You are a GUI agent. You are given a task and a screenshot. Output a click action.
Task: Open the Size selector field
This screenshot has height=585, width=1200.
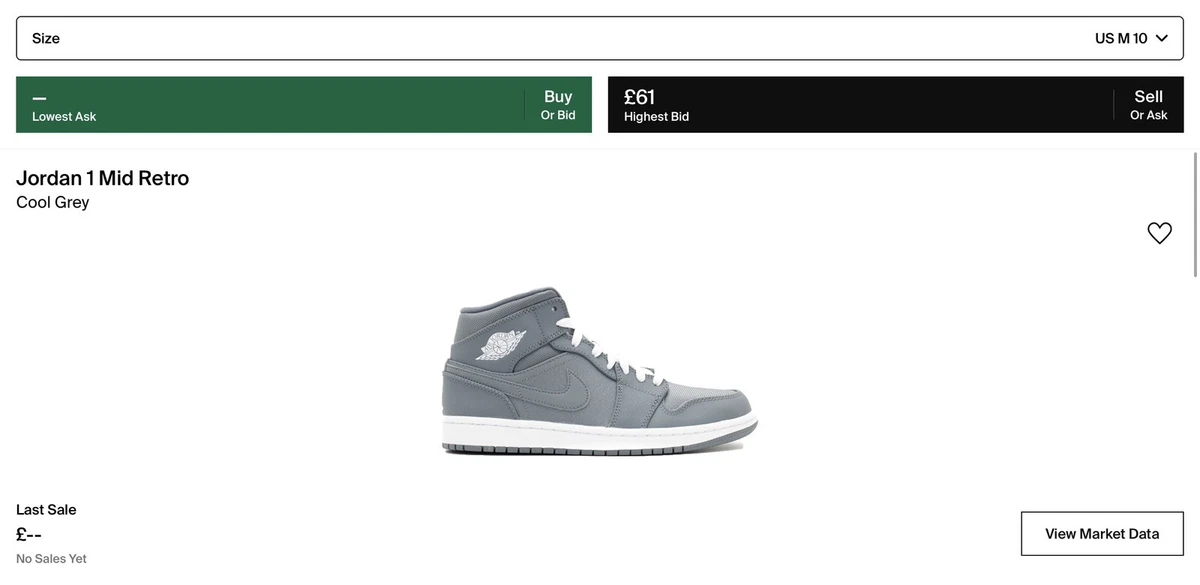(600, 38)
